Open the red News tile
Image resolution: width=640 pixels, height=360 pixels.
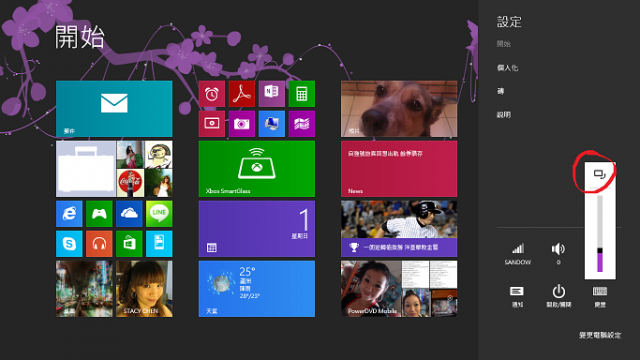pos(399,169)
